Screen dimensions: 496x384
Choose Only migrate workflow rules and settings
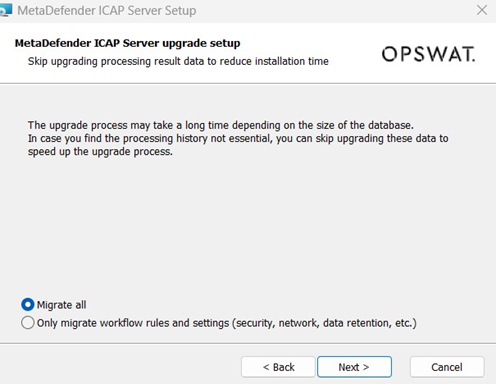pos(28,323)
